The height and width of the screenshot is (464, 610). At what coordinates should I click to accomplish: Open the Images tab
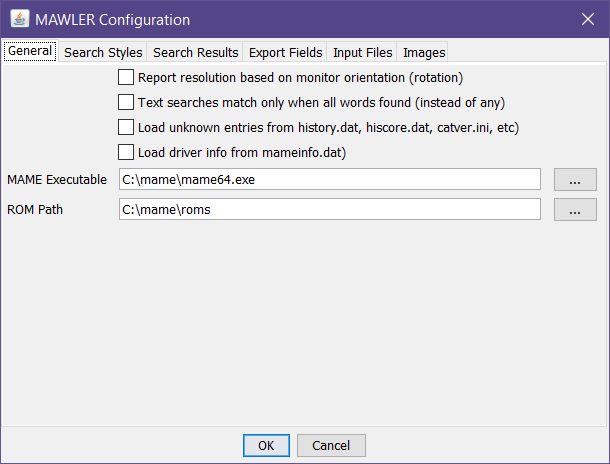point(424,53)
